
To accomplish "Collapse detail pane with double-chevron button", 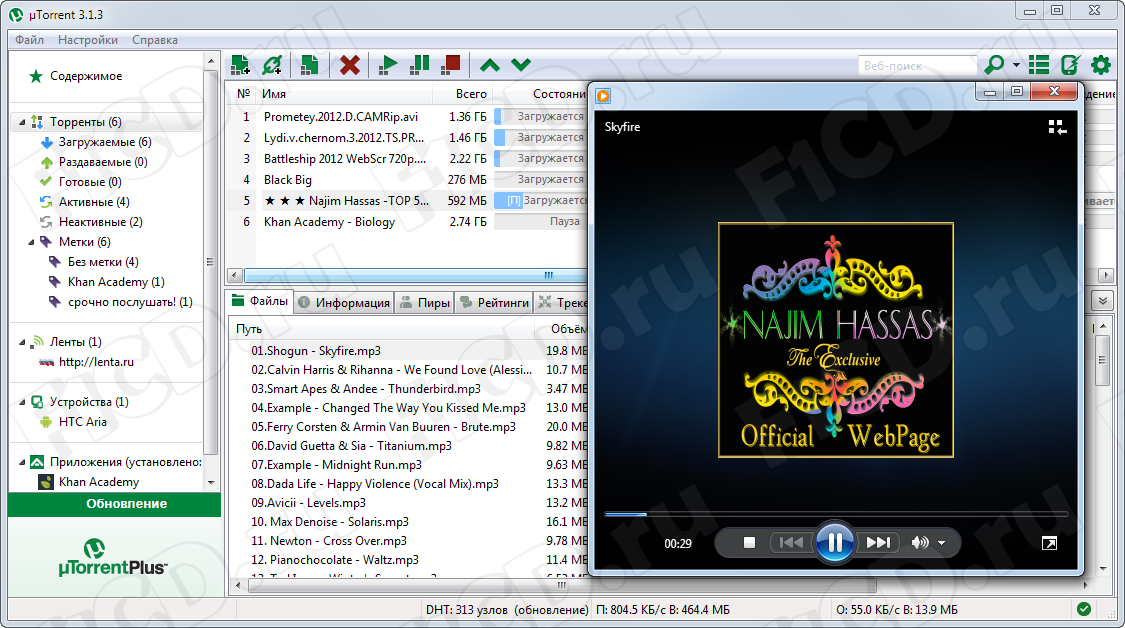I will click(x=1103, y=300).
